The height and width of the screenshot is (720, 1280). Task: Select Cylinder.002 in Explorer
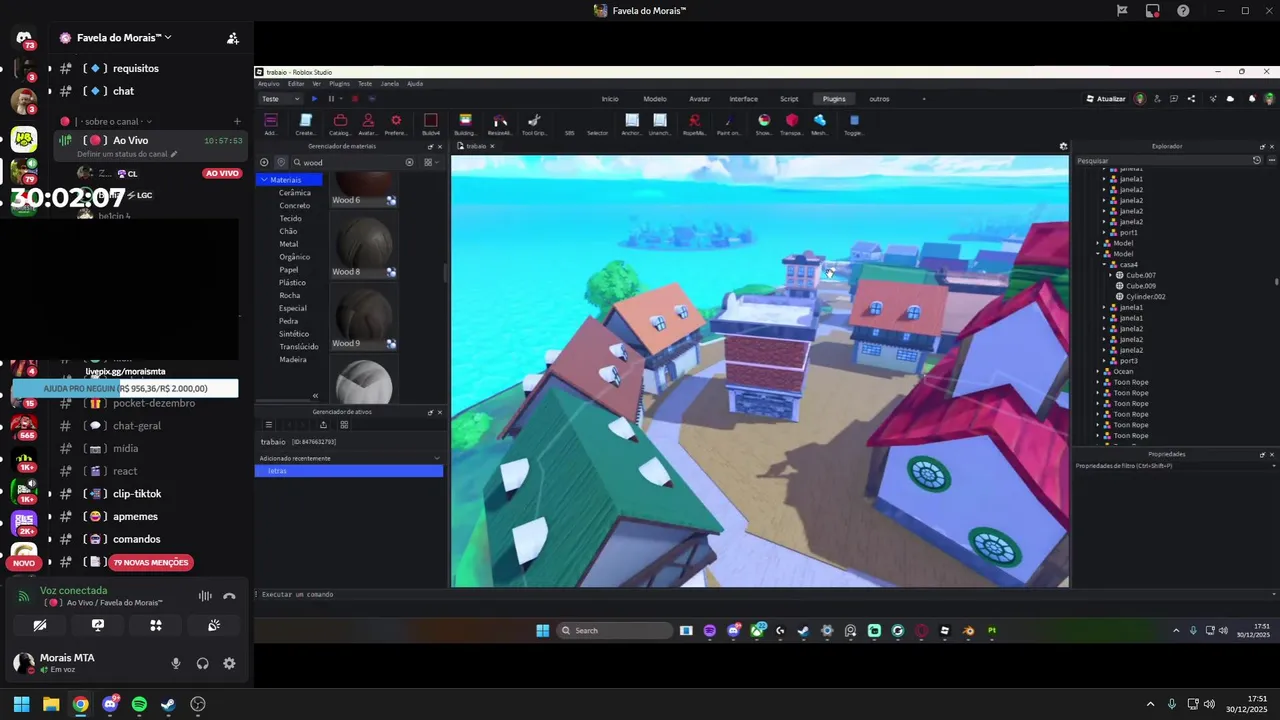[x=1145, y=297]
